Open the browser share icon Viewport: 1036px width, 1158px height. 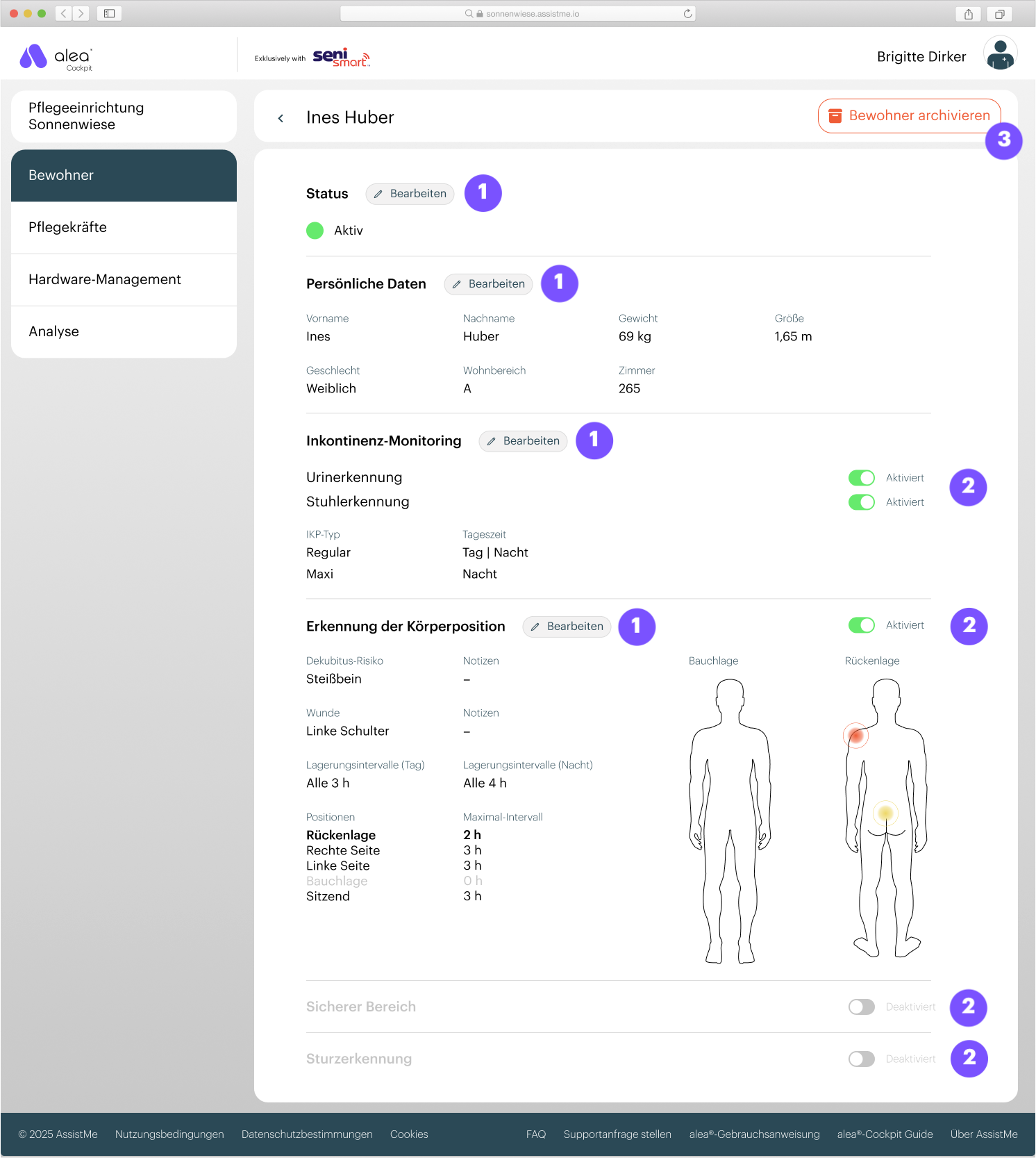click(968, 14)
